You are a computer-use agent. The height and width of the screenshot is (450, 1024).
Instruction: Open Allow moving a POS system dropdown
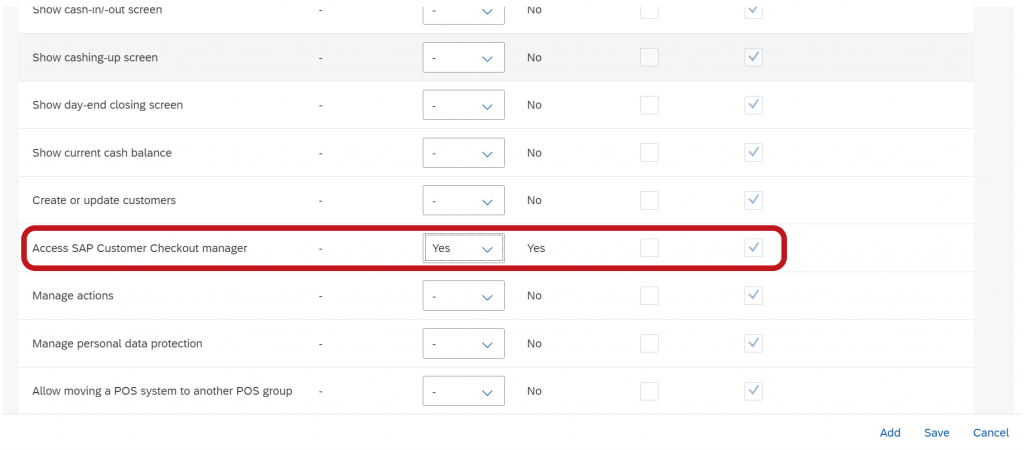[464, 391]
